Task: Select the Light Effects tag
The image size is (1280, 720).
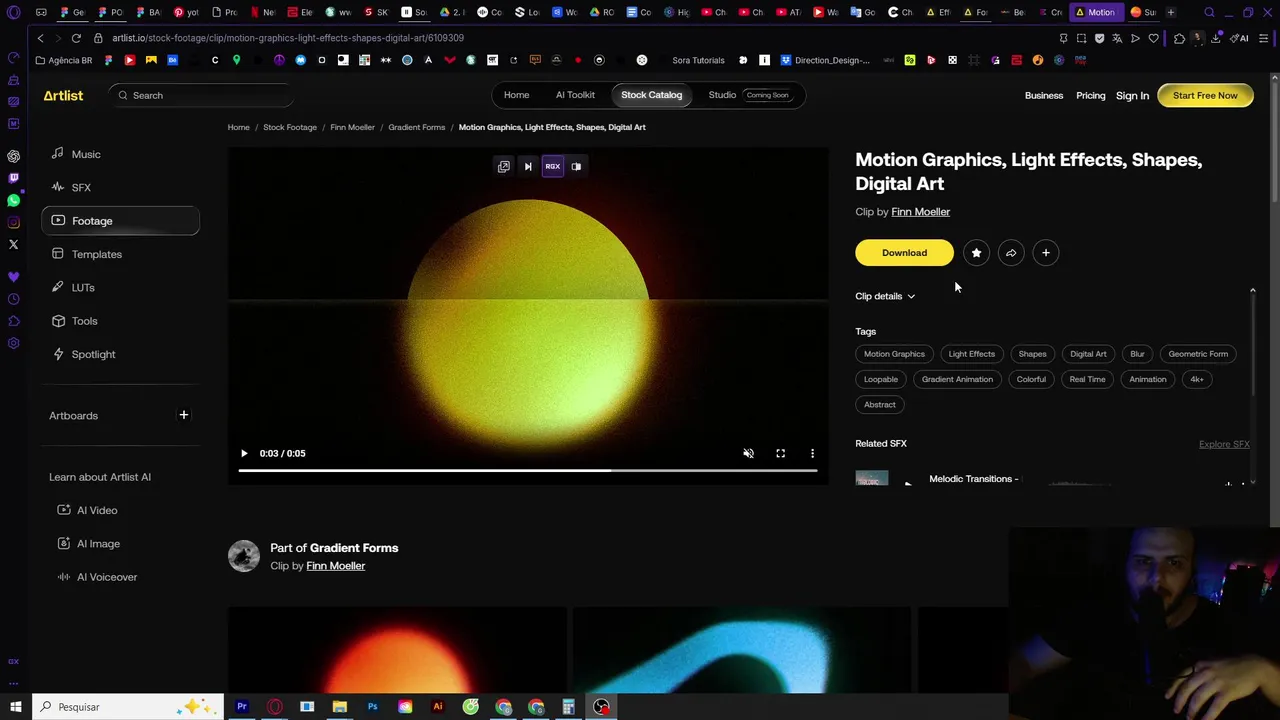Action: pos(971,354)
